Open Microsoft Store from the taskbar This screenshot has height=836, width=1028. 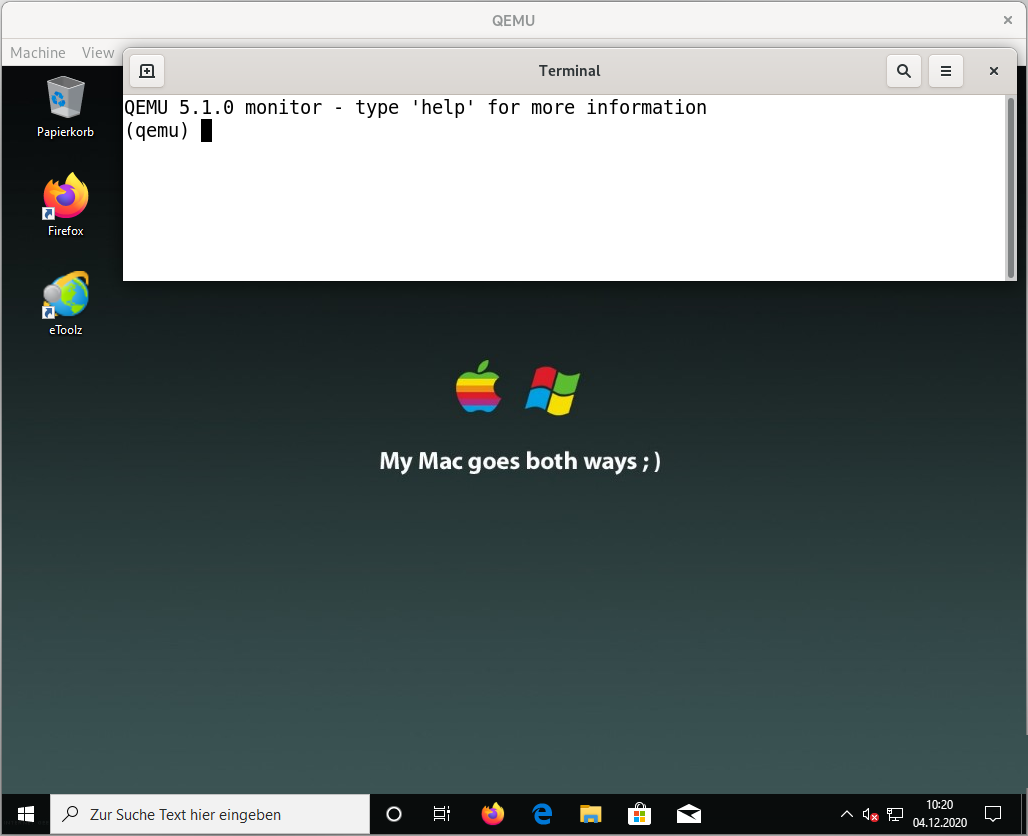[x=639, y=814]
